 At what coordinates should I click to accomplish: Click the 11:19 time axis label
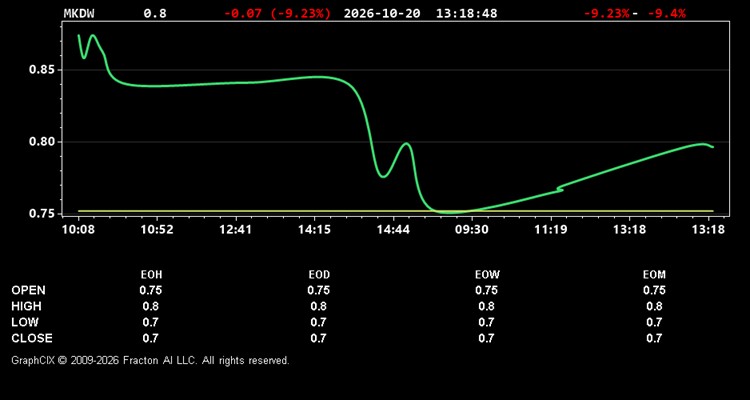551,230
